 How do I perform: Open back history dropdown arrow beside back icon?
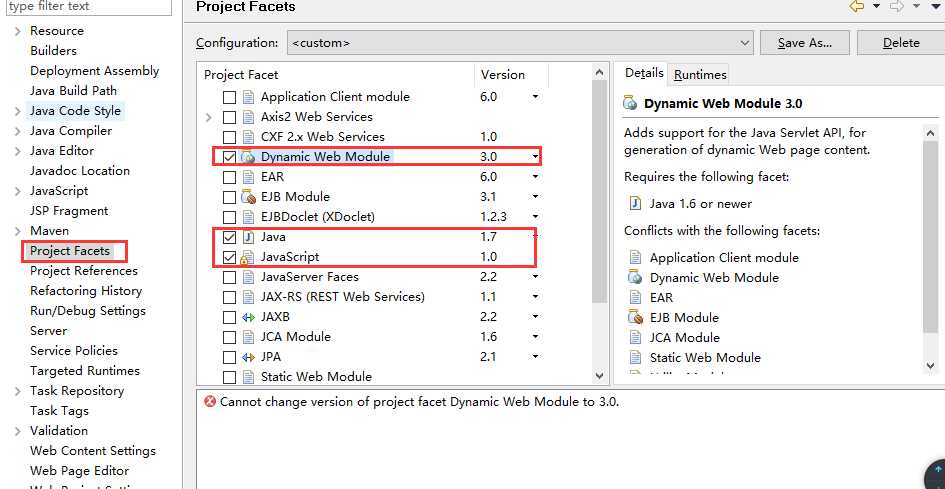click(x=877, y=6)
